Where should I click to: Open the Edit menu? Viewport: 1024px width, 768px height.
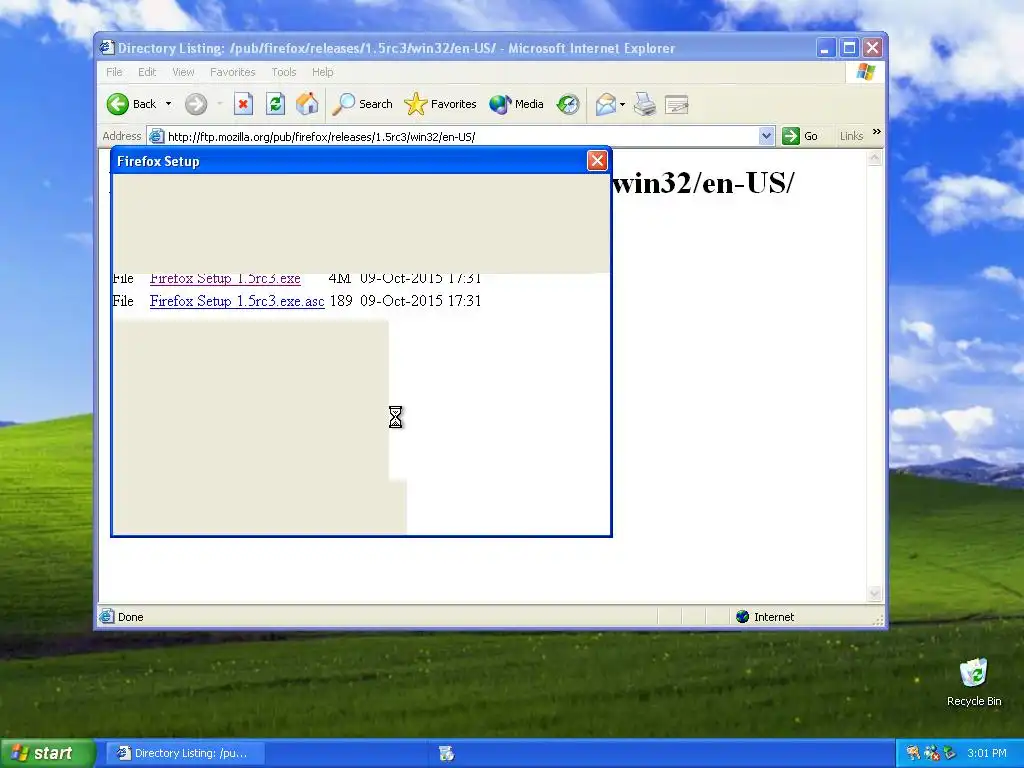click(147, 72)
